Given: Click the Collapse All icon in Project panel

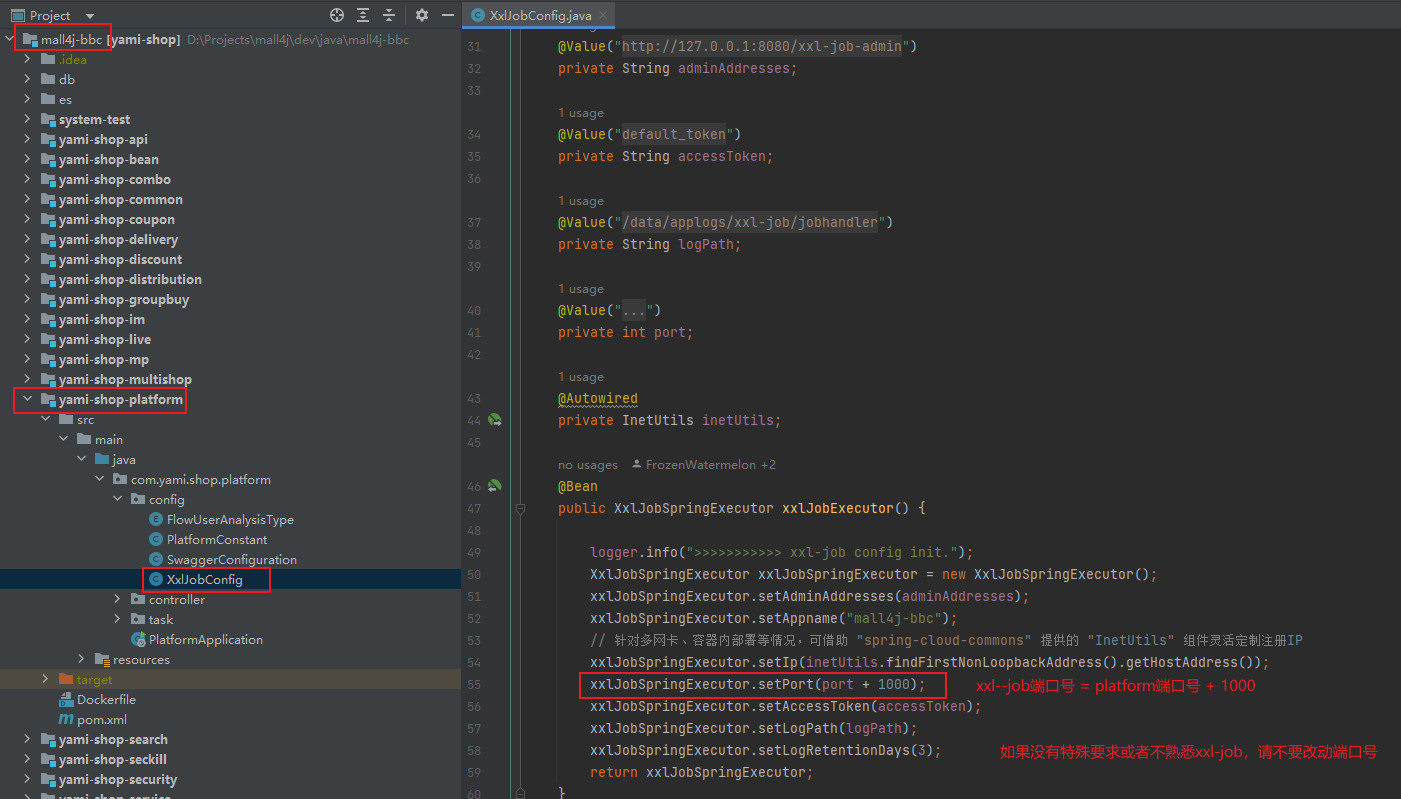Looking at the screenshot, I should click(389, 15).
